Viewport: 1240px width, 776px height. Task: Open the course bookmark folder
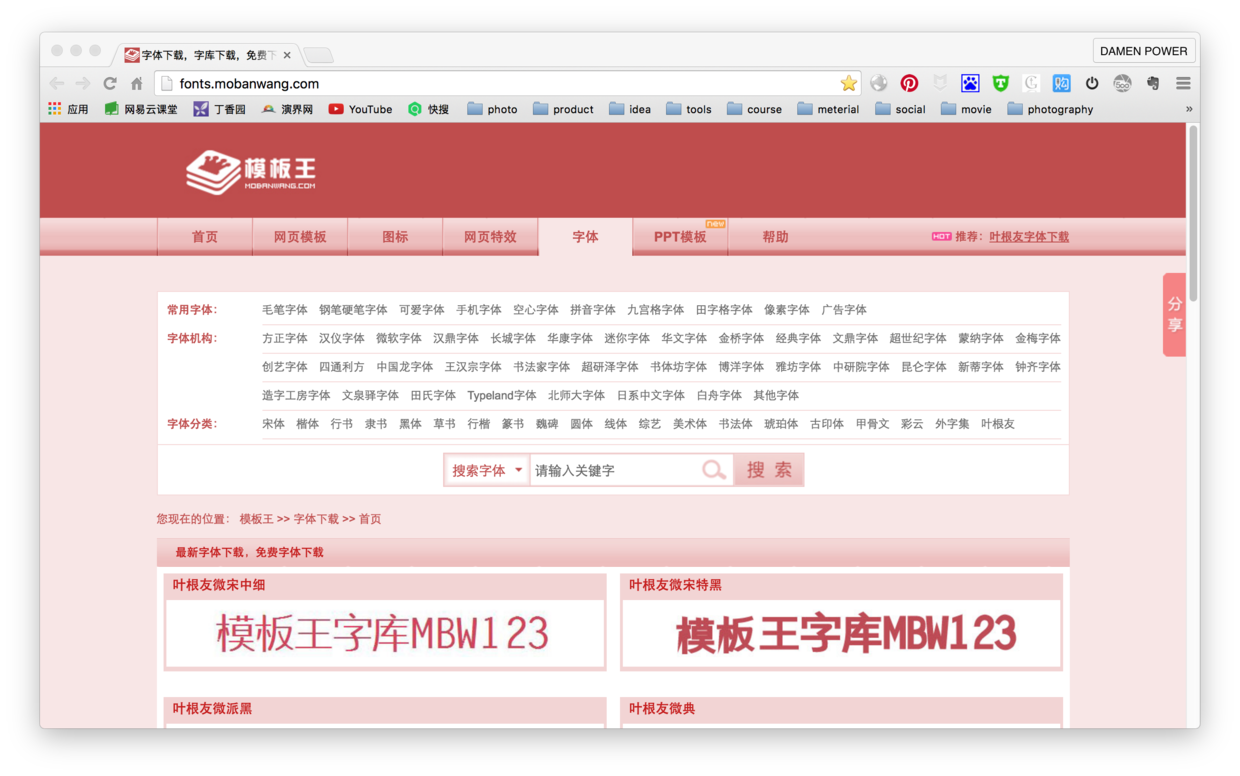754,109
